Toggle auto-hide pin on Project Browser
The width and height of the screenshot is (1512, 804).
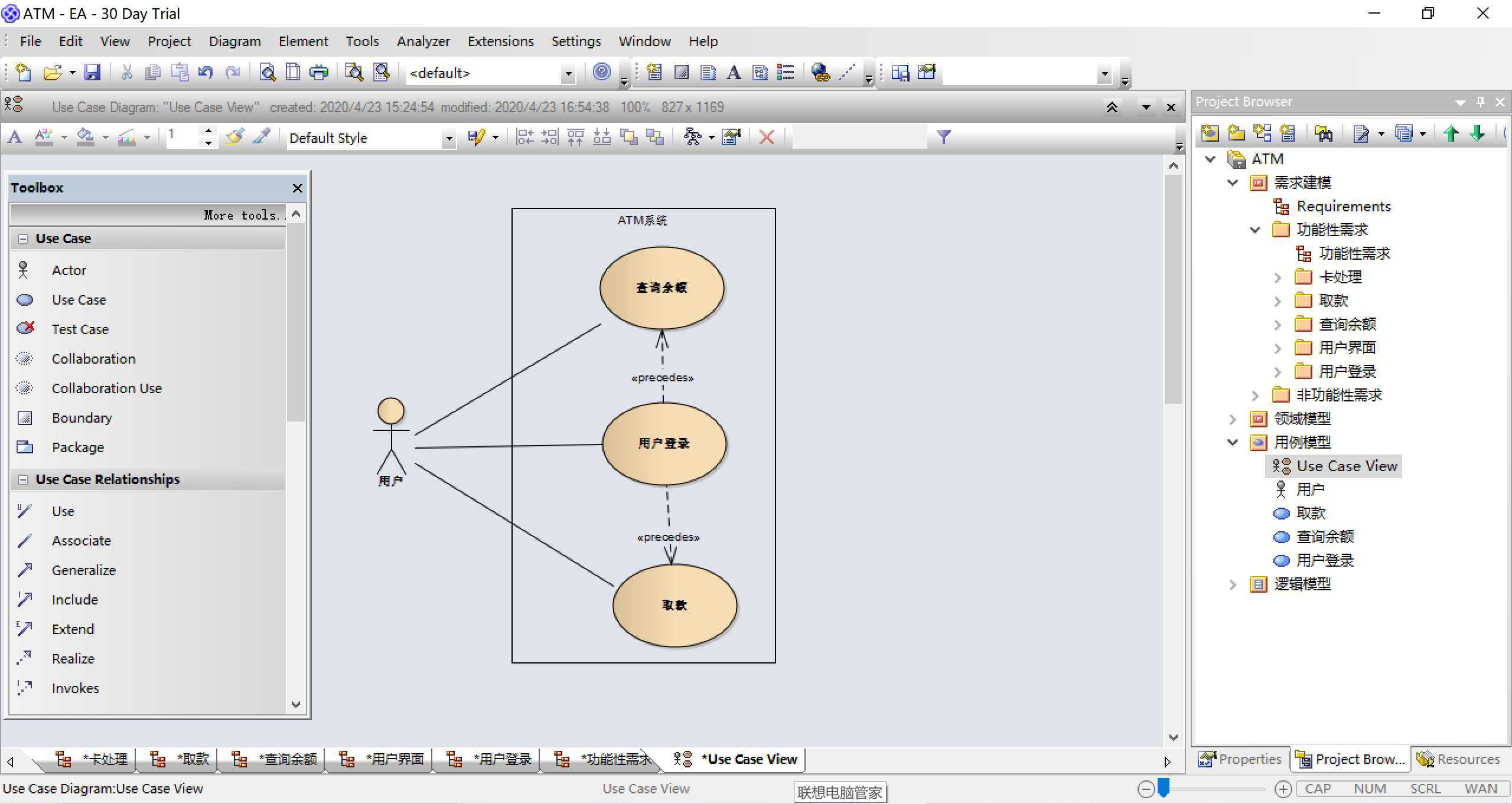[1481, 102]
